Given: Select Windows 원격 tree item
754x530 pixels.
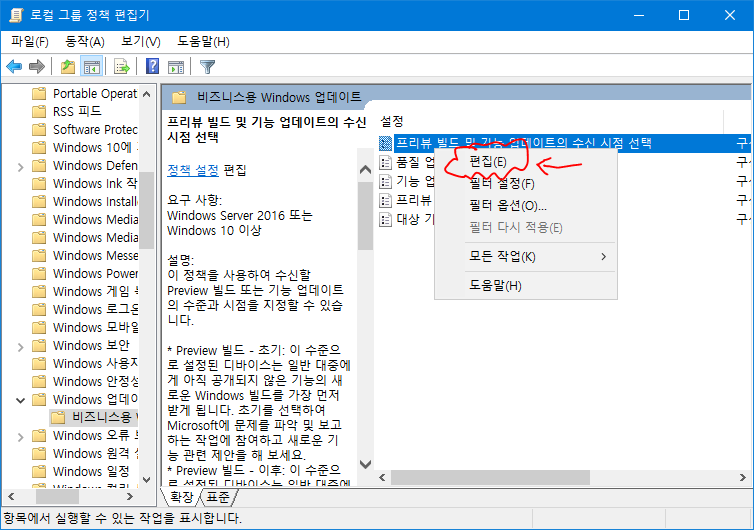Looking at the screenshot, I should click(95, 454).
